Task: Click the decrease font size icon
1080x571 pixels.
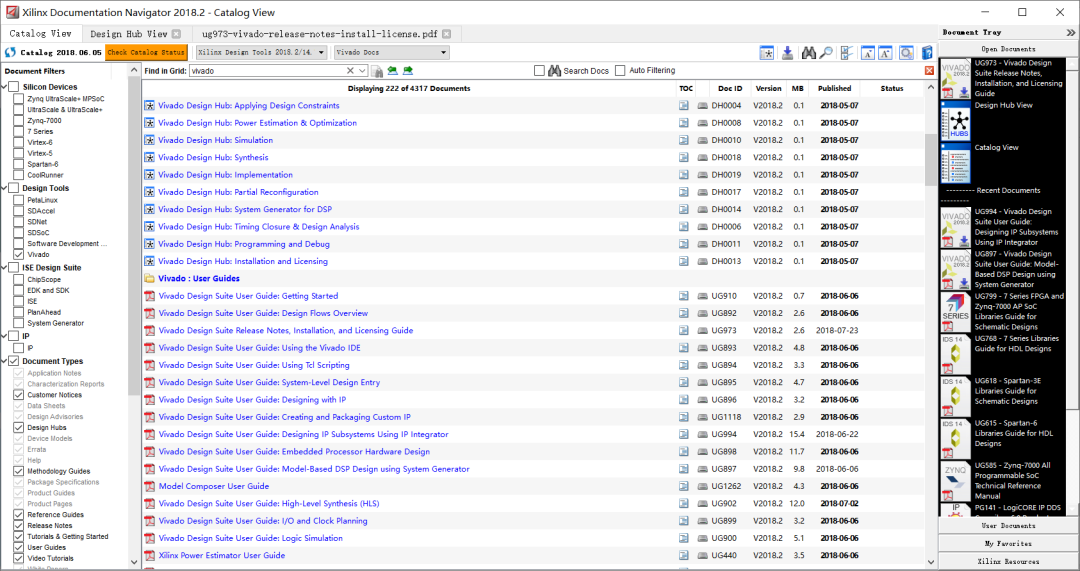Action: coord(868,52)
